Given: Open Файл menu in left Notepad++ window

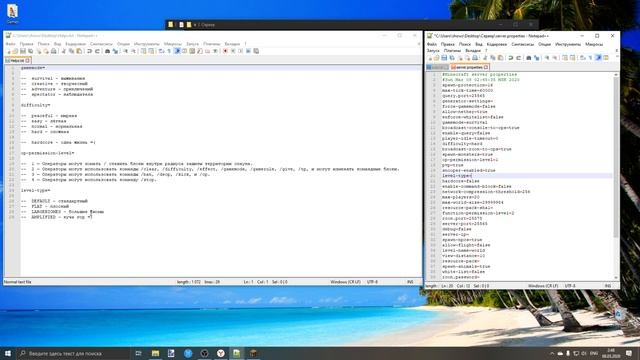Looking at the screenshot, I should coord(10,44).
